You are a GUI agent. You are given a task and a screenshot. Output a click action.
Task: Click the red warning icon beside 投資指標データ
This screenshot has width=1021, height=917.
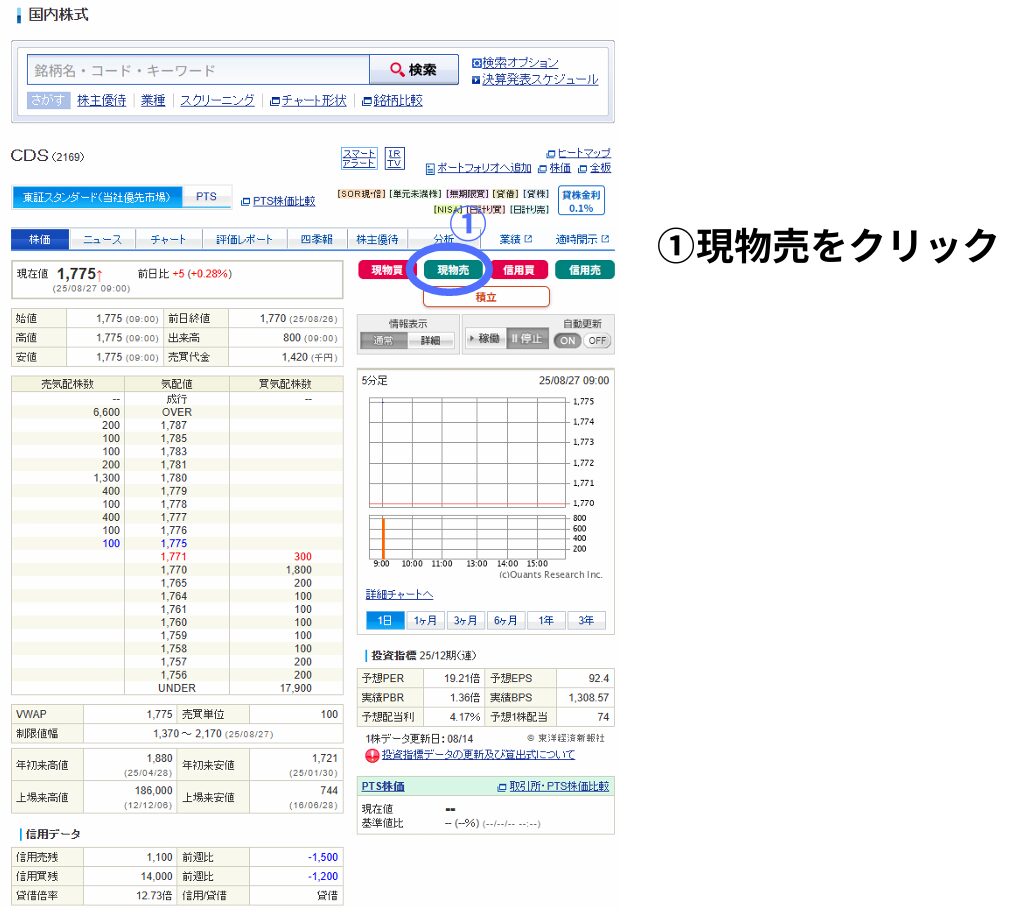coord(372,755)
